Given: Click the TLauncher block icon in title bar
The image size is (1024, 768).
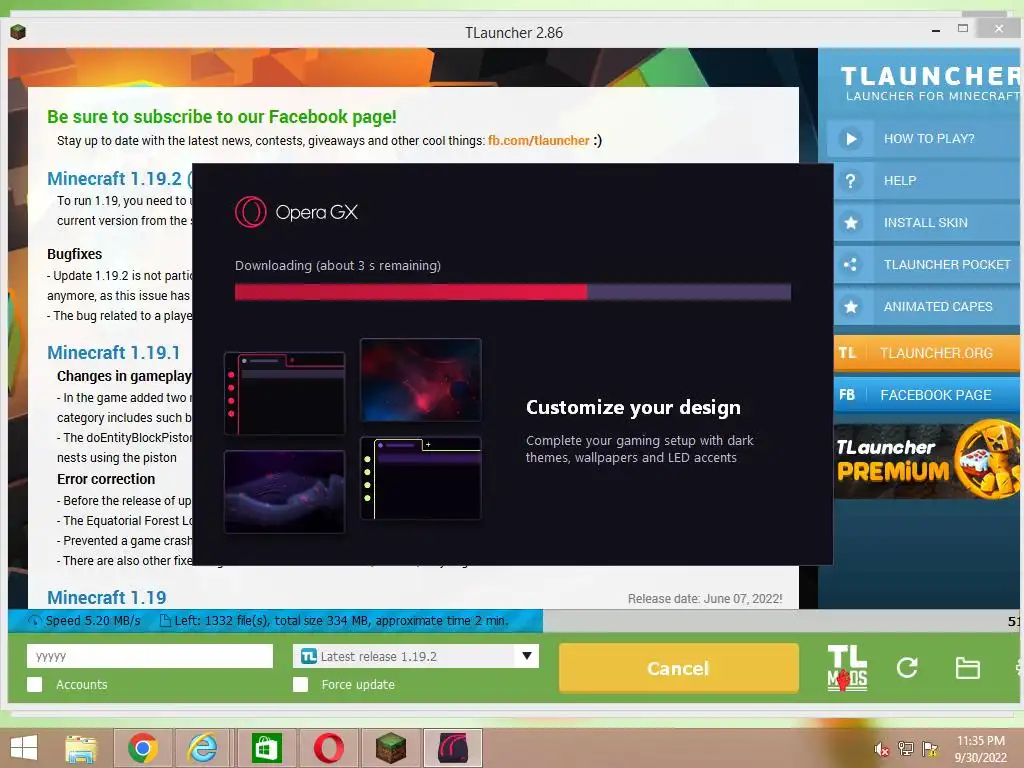Looking at the screenshot, I should point(18,32).
